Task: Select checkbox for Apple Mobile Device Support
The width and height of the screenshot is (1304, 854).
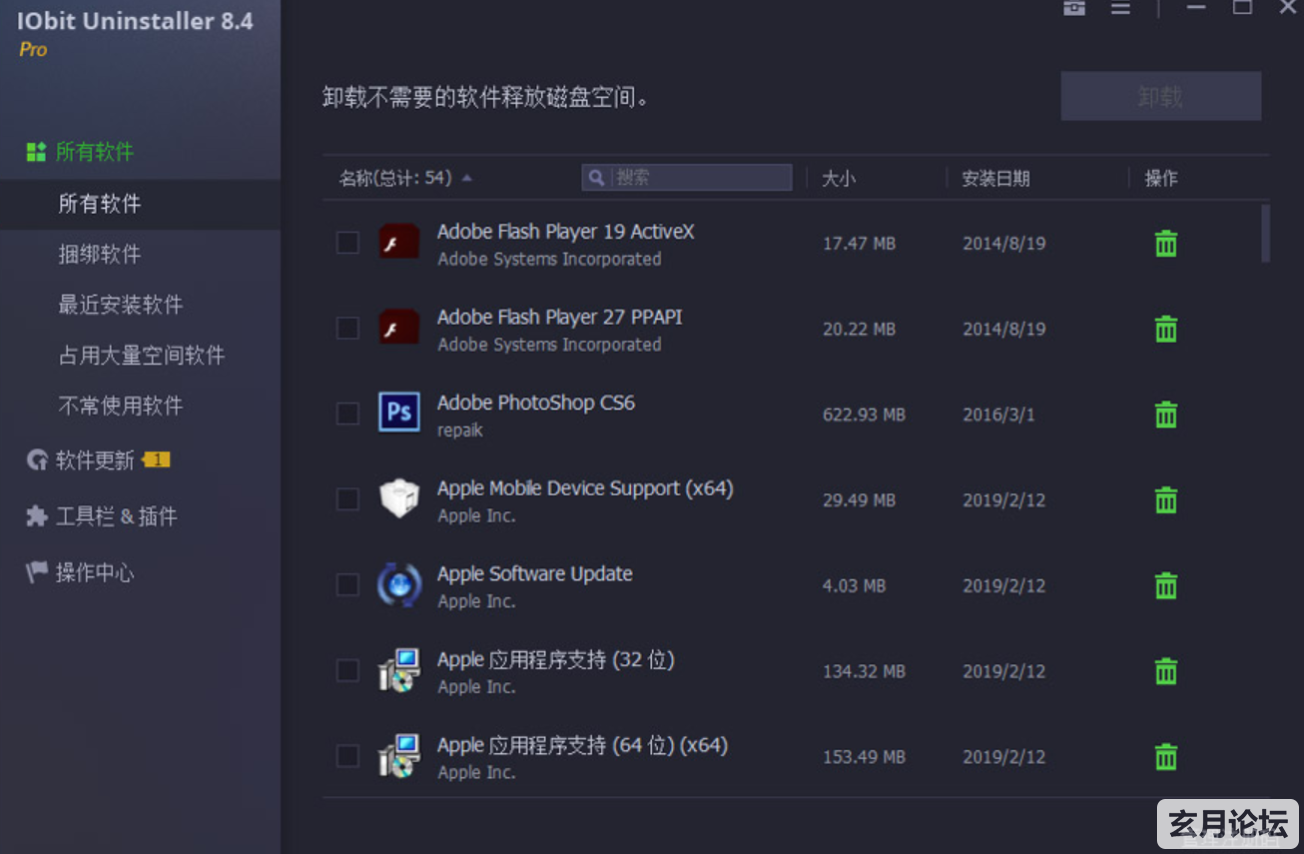Action: click(x=348, y=499)
